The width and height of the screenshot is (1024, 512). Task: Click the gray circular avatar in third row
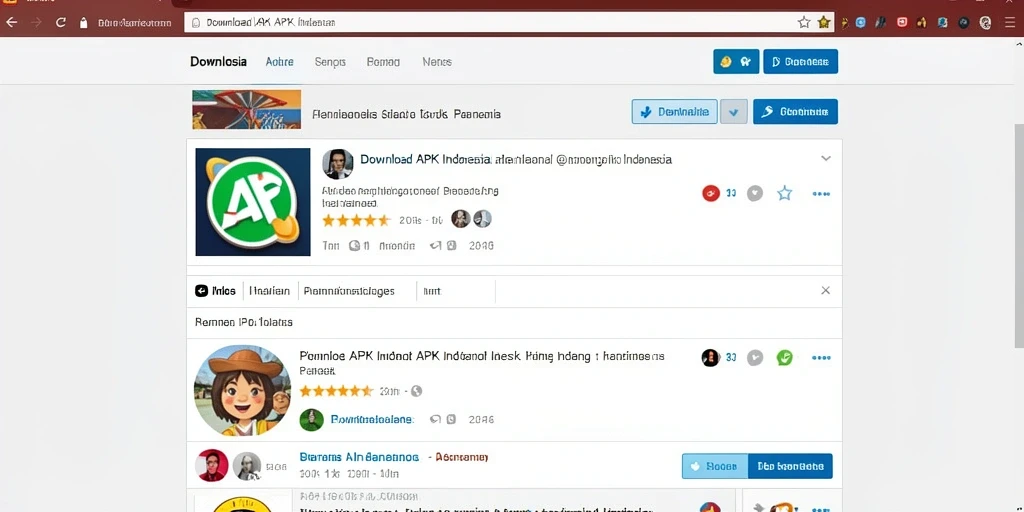point(247,466)
